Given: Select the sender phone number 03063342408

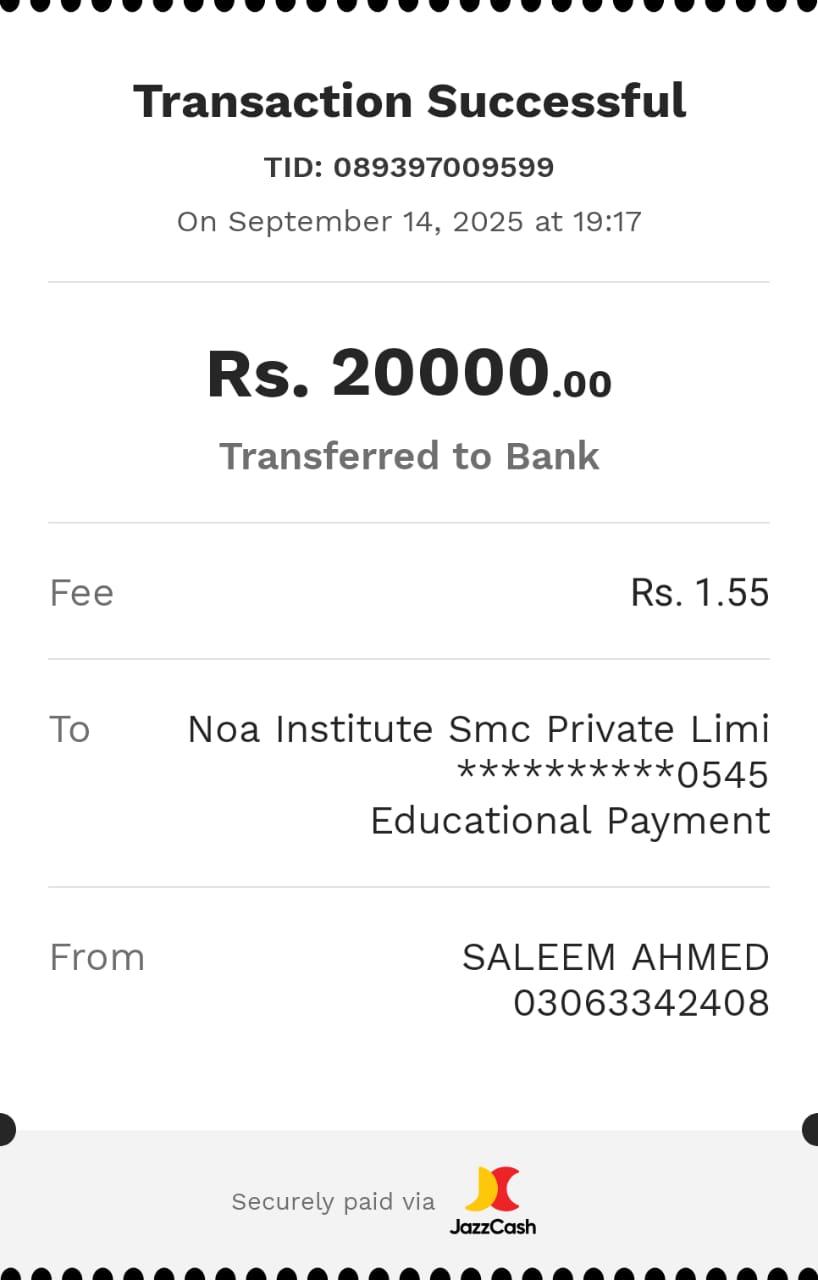Looking at the screenshot, I should tap(641, 1003).
